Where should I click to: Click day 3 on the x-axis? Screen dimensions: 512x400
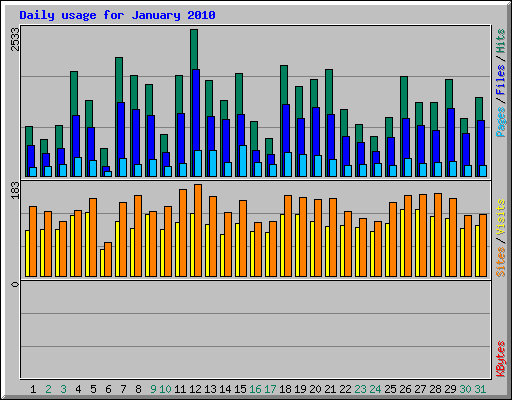coord(63,389)
